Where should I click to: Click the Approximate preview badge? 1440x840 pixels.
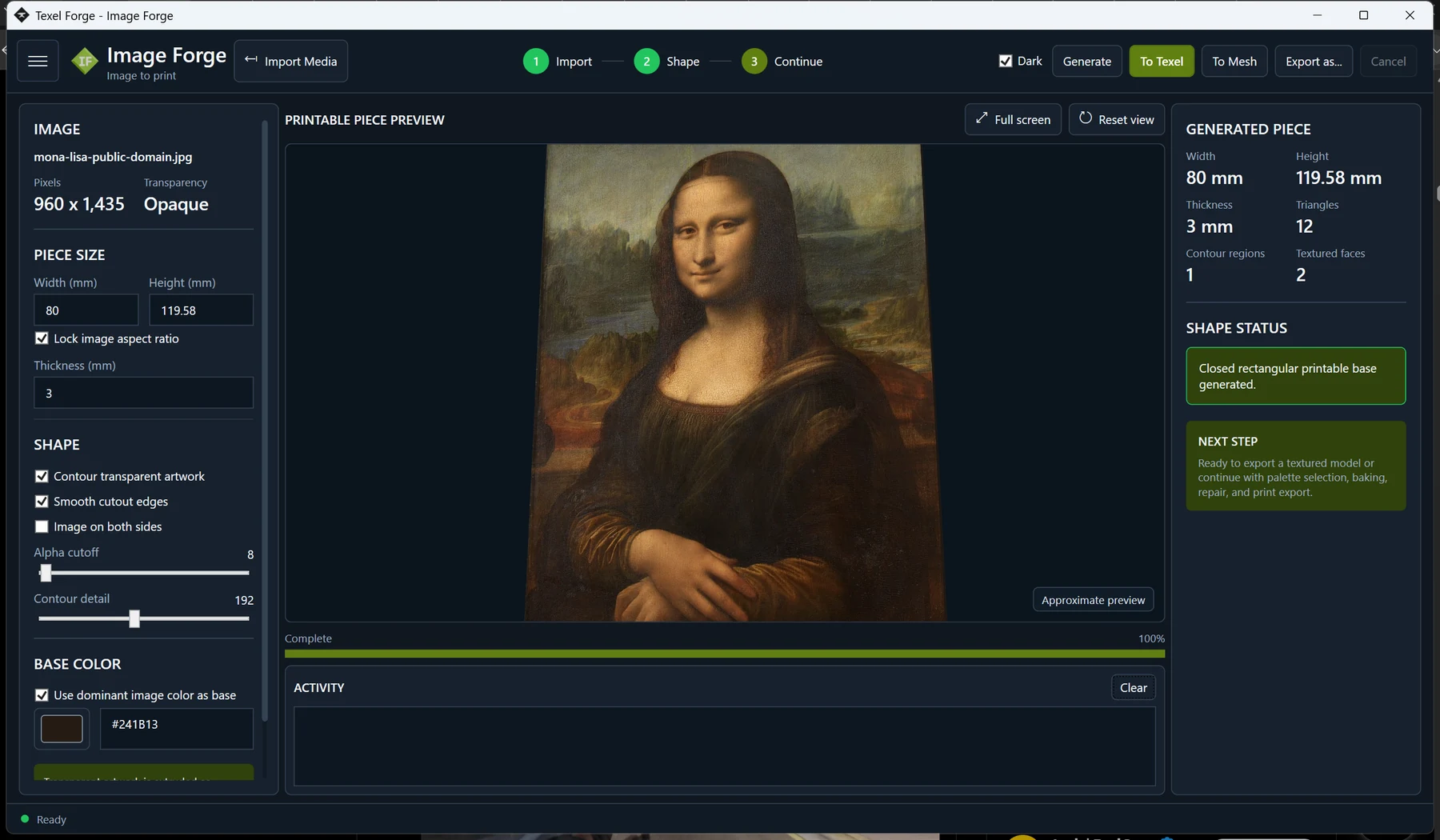[x=1093, y=600]
